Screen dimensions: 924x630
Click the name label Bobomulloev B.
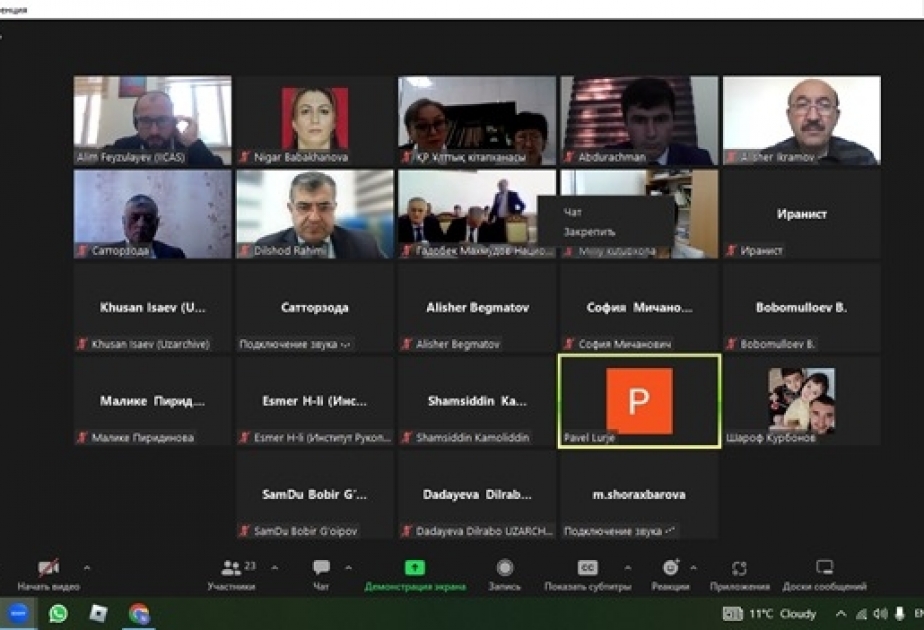pyautogui.click(x=778, y=344)
